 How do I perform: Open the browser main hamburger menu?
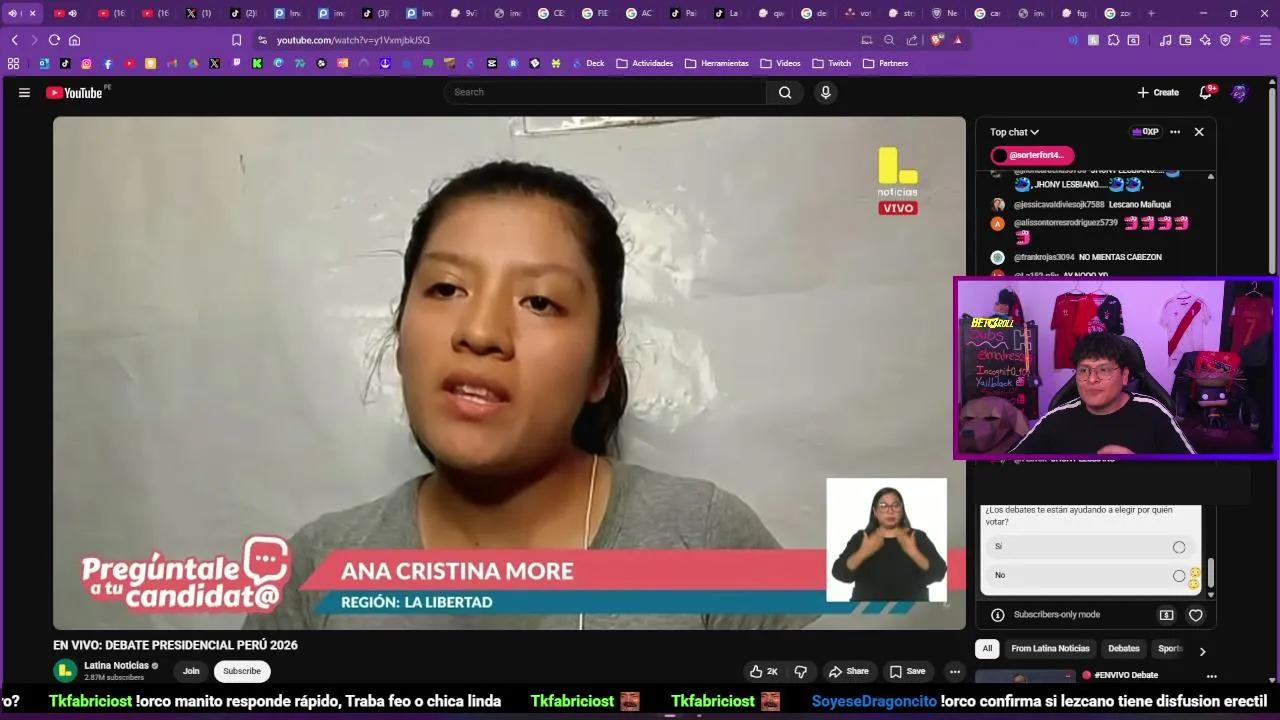(x=1265, y=40)
